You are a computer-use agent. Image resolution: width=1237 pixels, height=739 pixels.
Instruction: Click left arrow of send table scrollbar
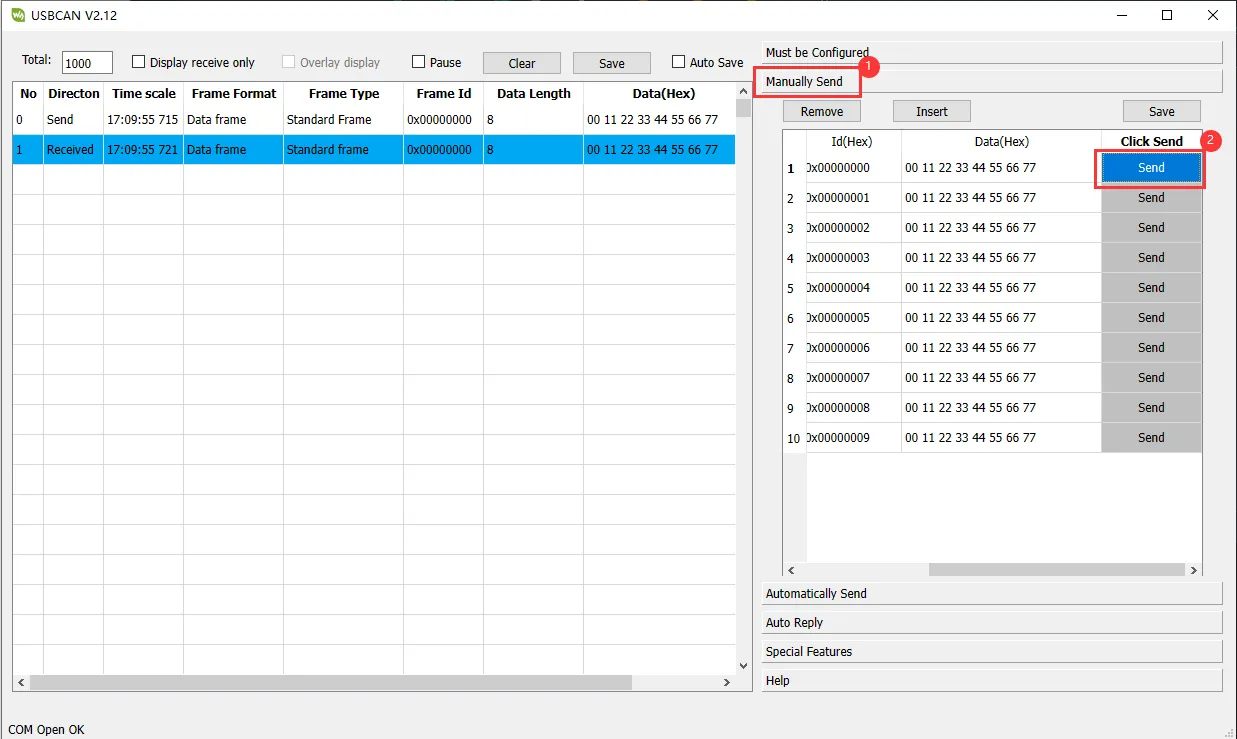(x=791, y=570)
